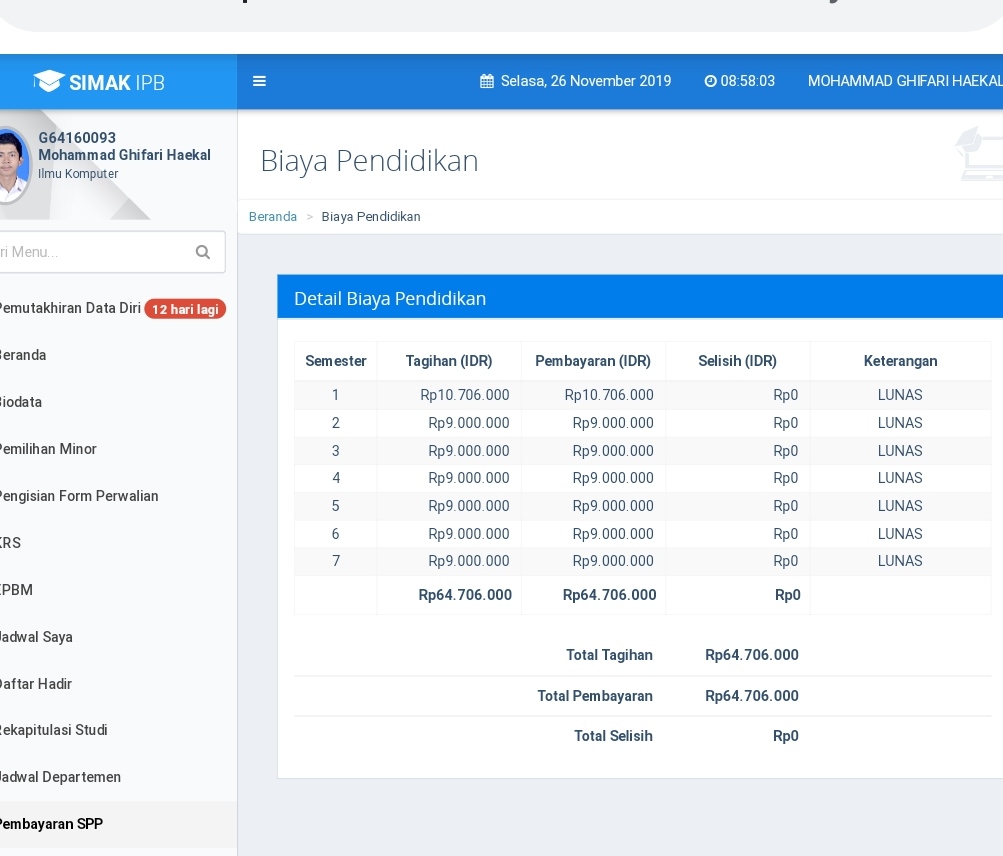1003x856 pixels.
Task: Click the Keterangan column header
Action: click(901, 361)
